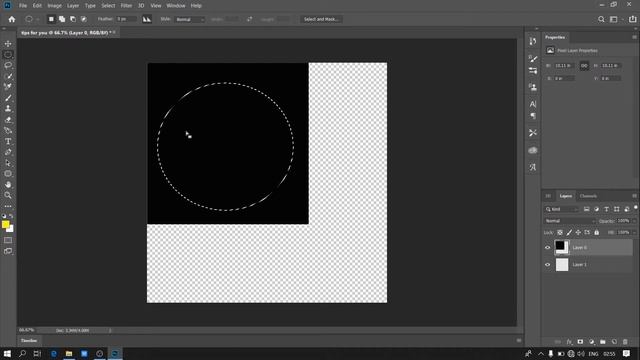Open the Properties panel menu
This screenshot has width=640, height=360.
[x=634, y=37]
